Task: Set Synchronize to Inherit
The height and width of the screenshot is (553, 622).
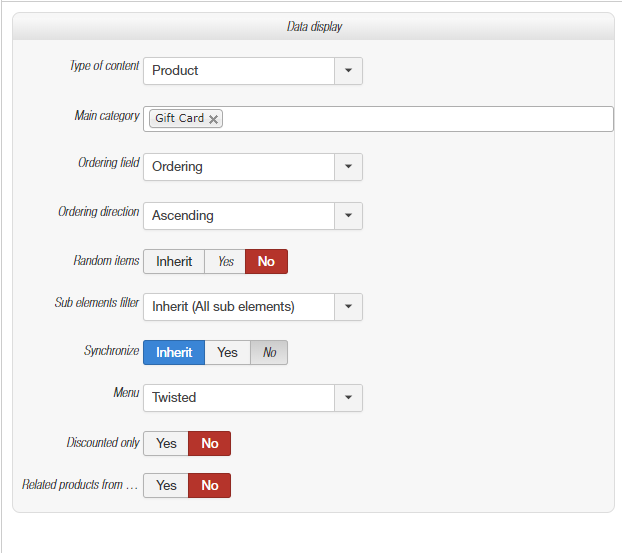Action: pyautogui.click(x=174, y=353)
